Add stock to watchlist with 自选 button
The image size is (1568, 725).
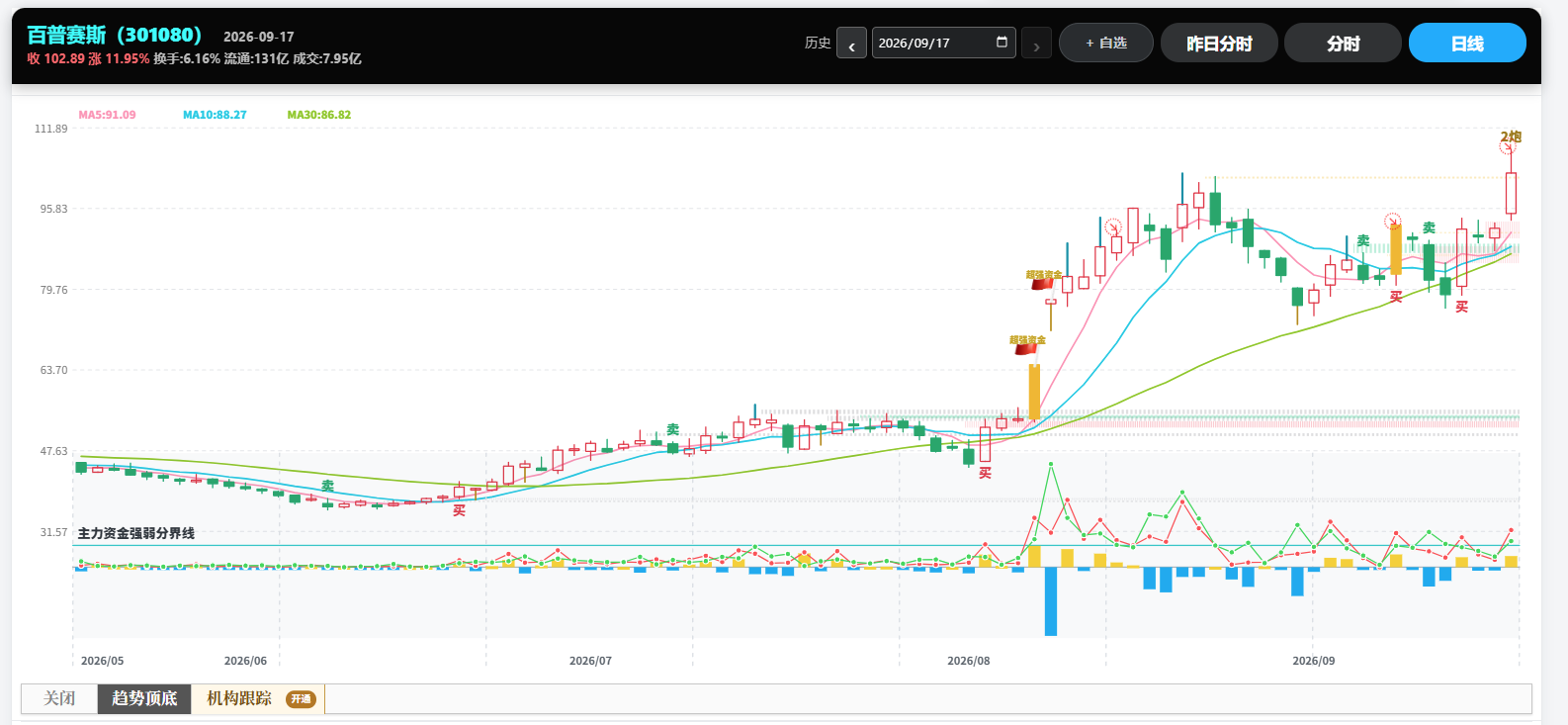[x=1106, y=43]
